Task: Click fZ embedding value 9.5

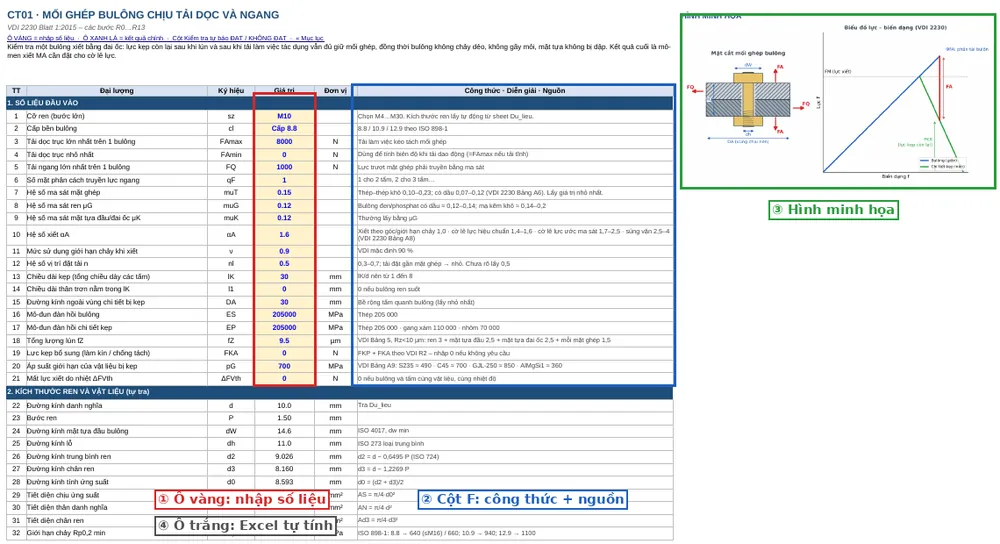Action: pyautogui.click(x=284, y=341)
